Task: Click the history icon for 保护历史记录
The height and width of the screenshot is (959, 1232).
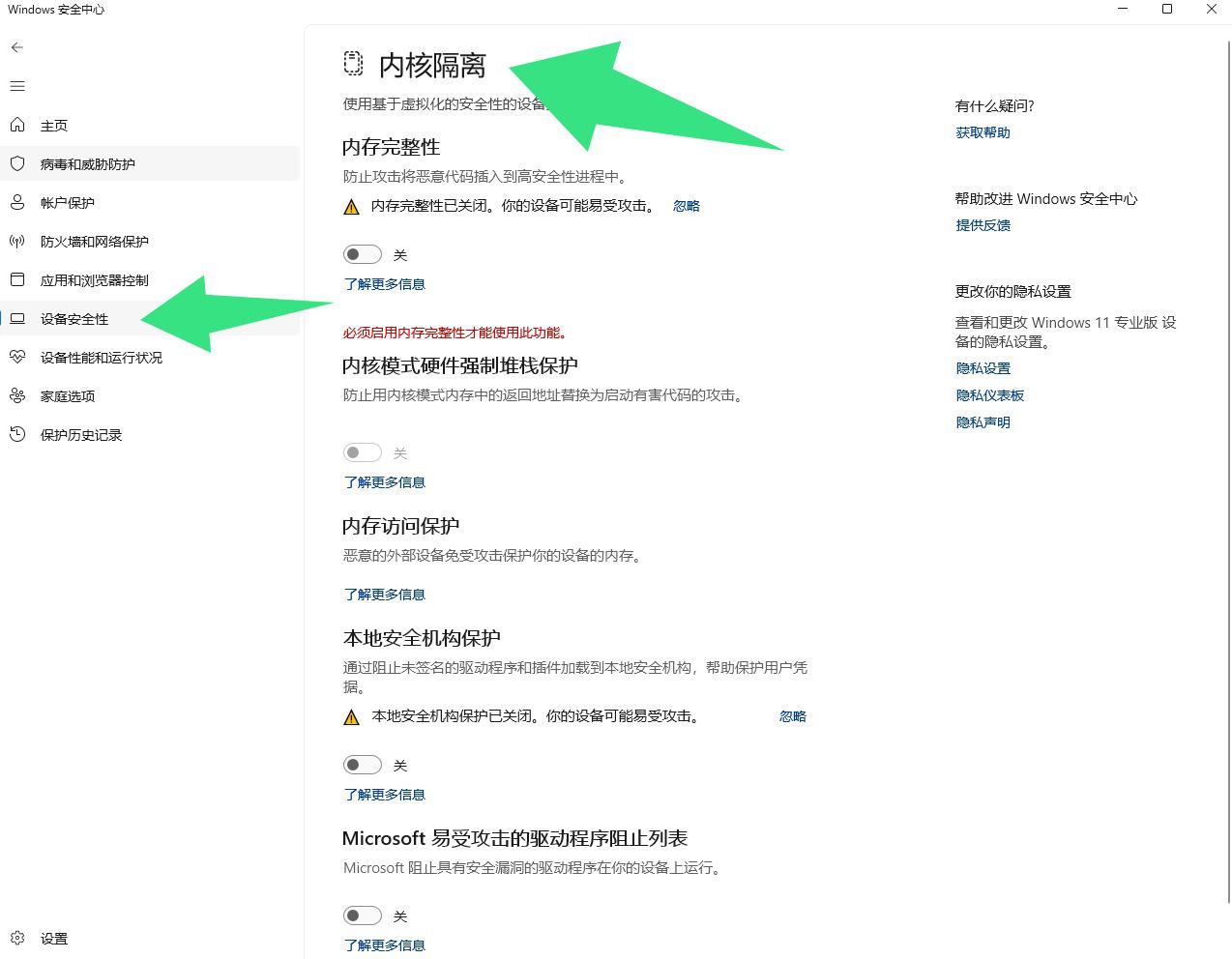Action: [17, 434]
